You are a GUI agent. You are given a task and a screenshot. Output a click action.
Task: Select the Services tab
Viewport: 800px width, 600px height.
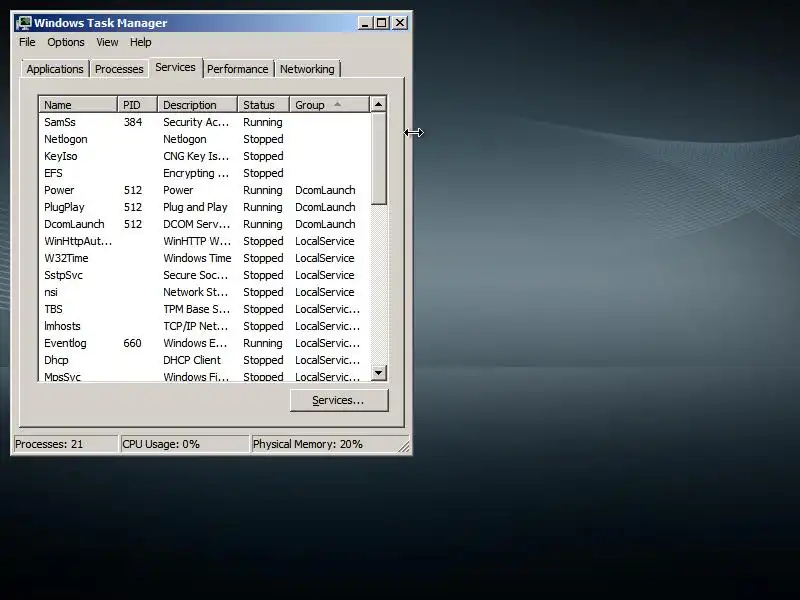coord(175,67)
